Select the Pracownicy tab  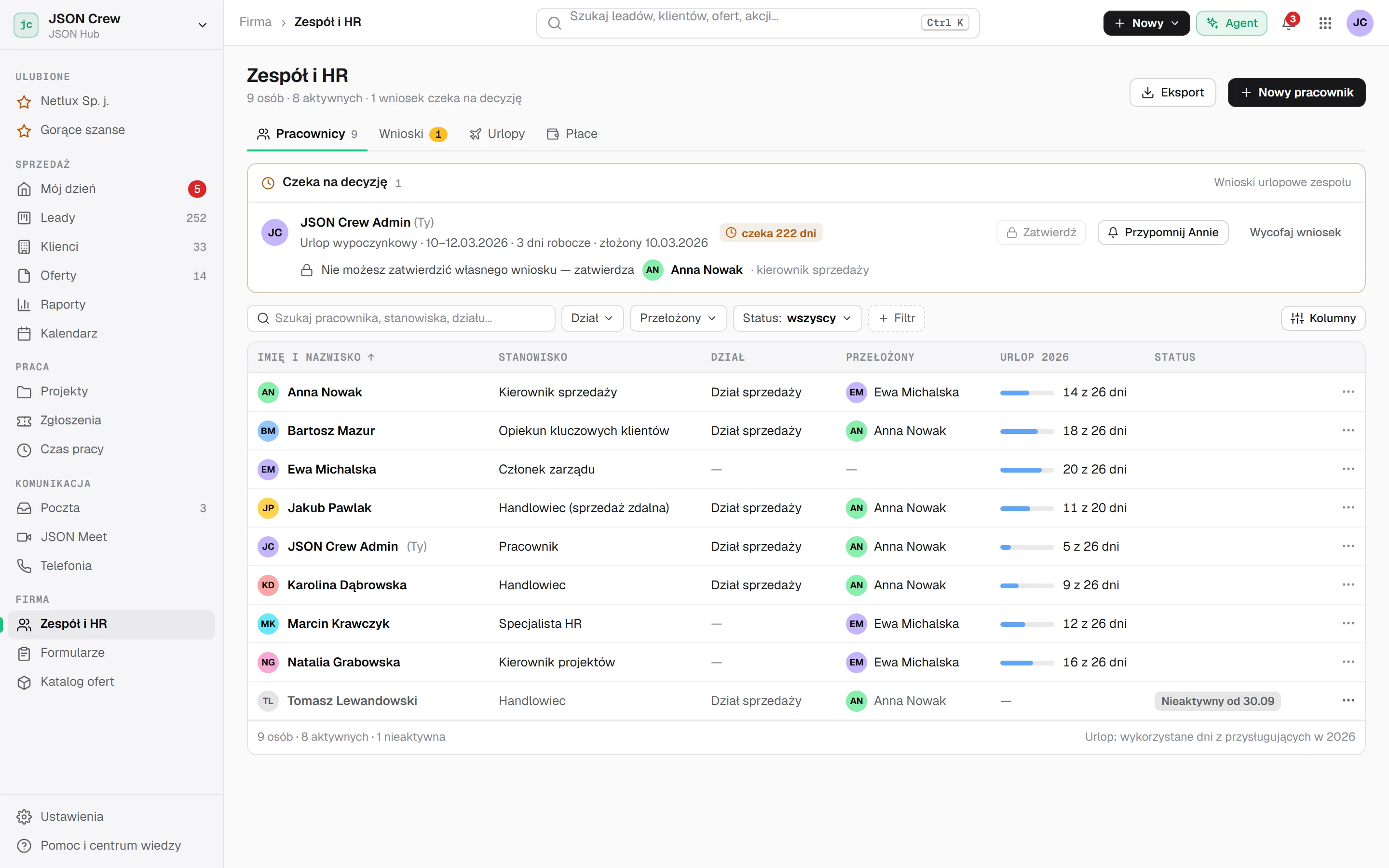(307, 134)
